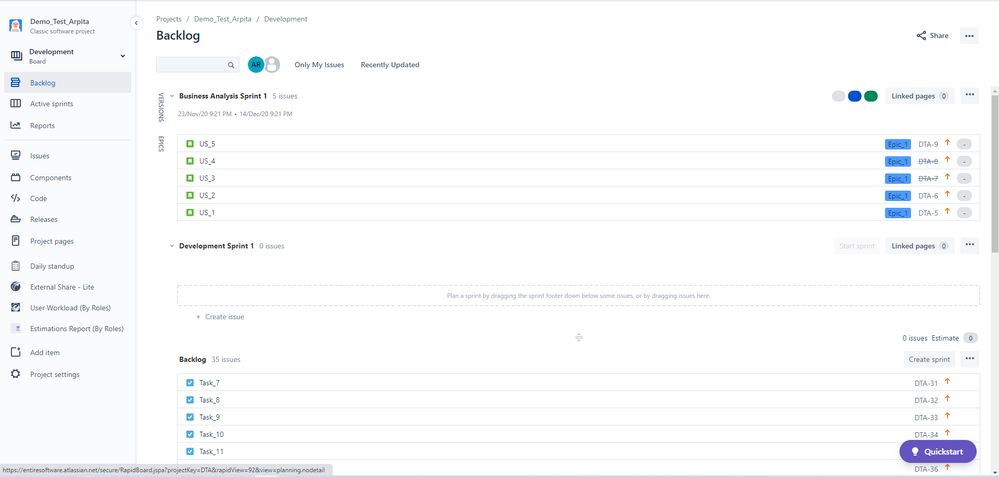Click the External Share - Lite icon
The image size is (999, 477).
[16, 287]
